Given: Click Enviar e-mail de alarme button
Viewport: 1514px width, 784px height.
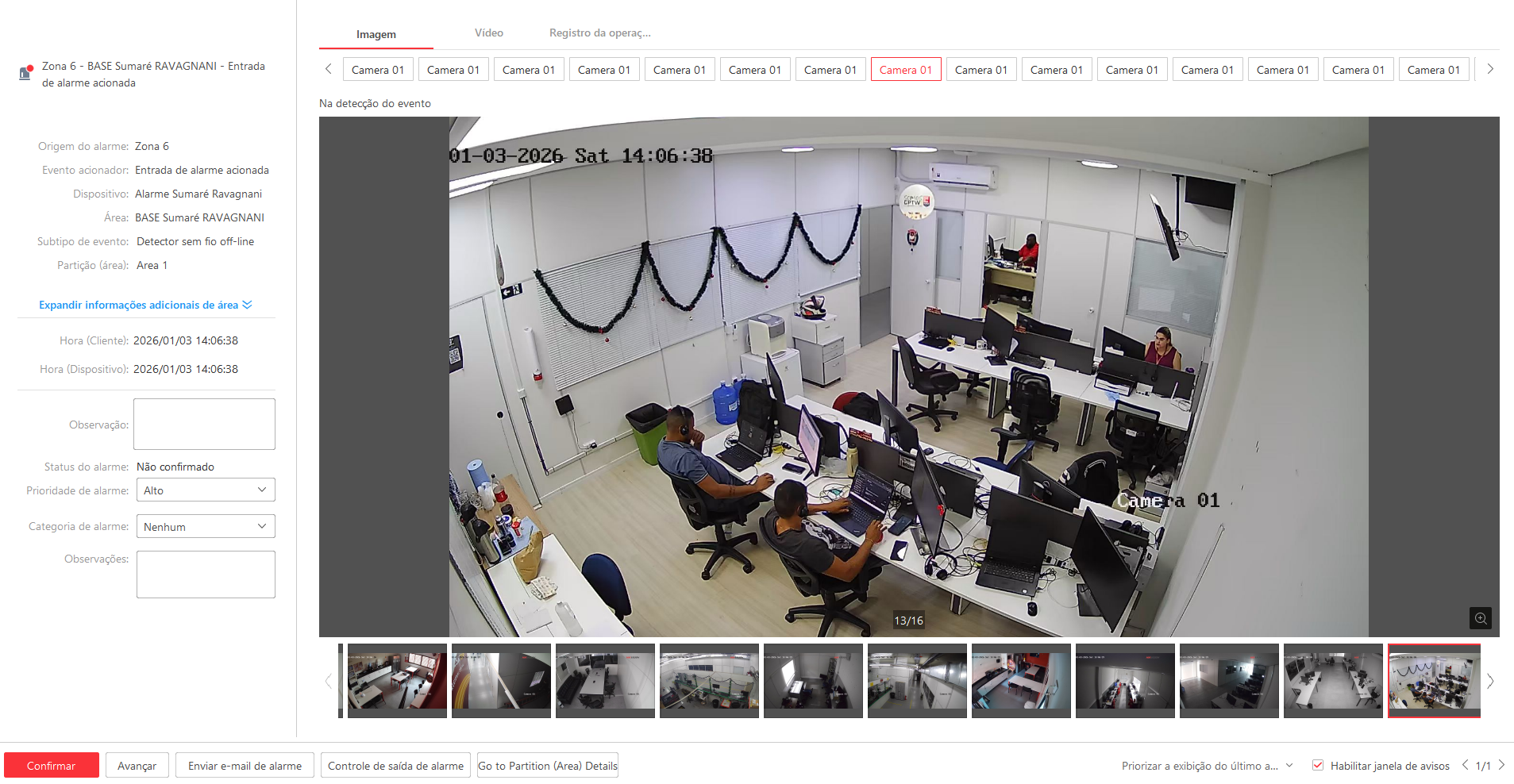Looking at the screenshot, I should pyautogui.click(x=245, y=766).
